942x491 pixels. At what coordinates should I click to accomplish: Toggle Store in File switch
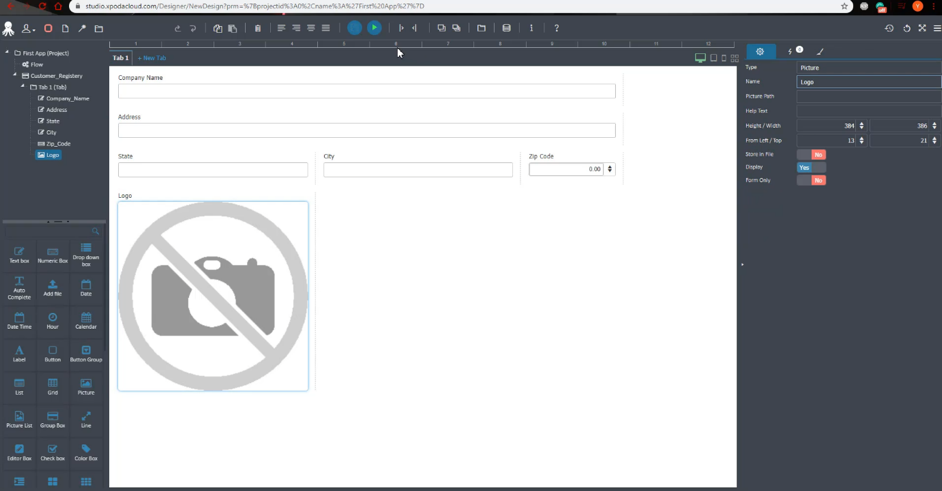[811, 154]
